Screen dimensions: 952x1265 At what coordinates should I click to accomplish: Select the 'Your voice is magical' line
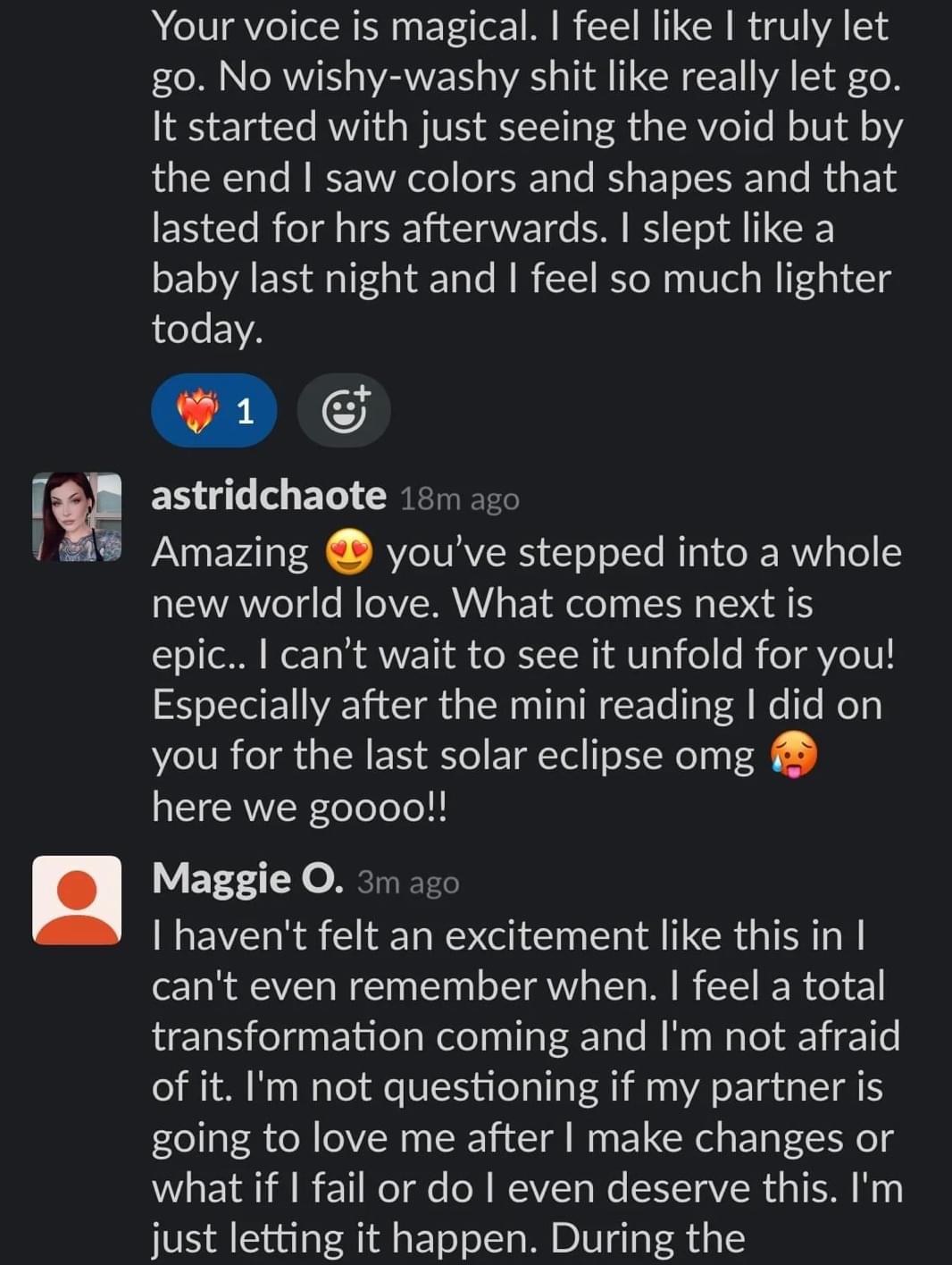coord(520,27)
